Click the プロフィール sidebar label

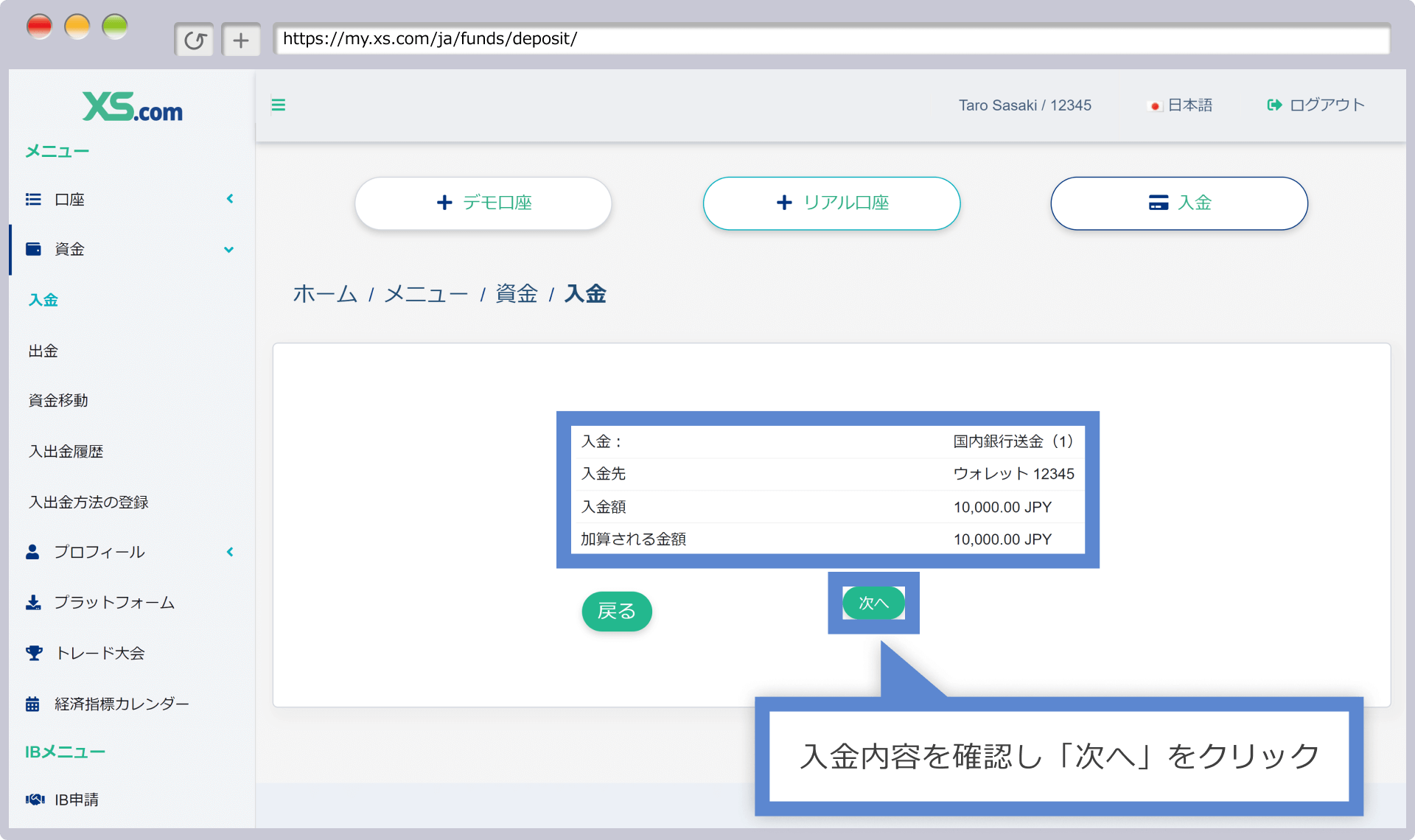(x=99, y=552)
